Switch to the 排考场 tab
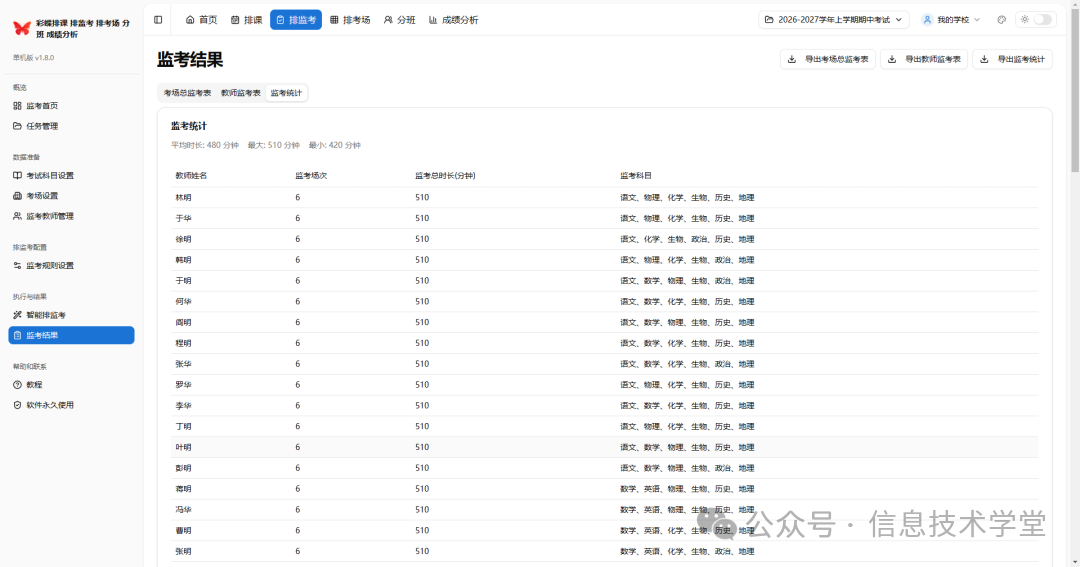Image resolution: width=1080 pixels, height=567 pixels. click(x=350, y=20)
